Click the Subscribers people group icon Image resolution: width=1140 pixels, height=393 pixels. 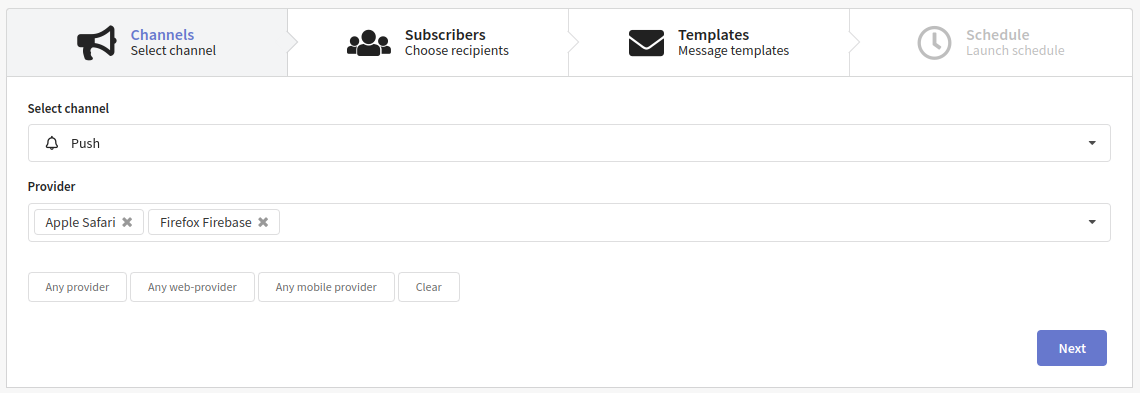coord(369,43)
